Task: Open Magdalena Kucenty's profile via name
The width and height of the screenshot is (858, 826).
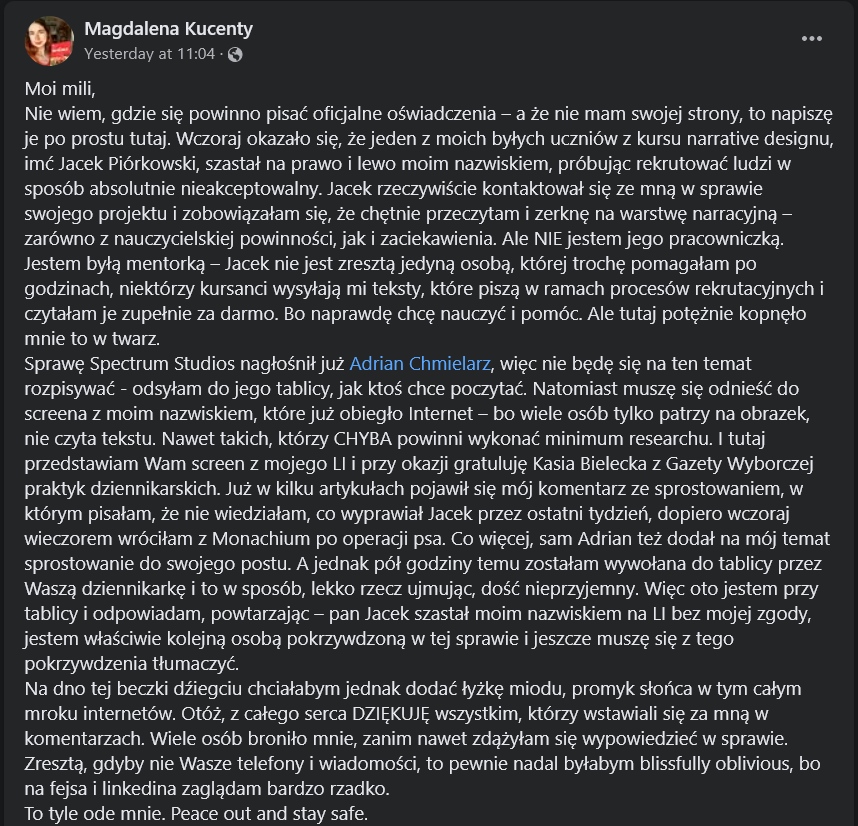Action: coord(168,29)
